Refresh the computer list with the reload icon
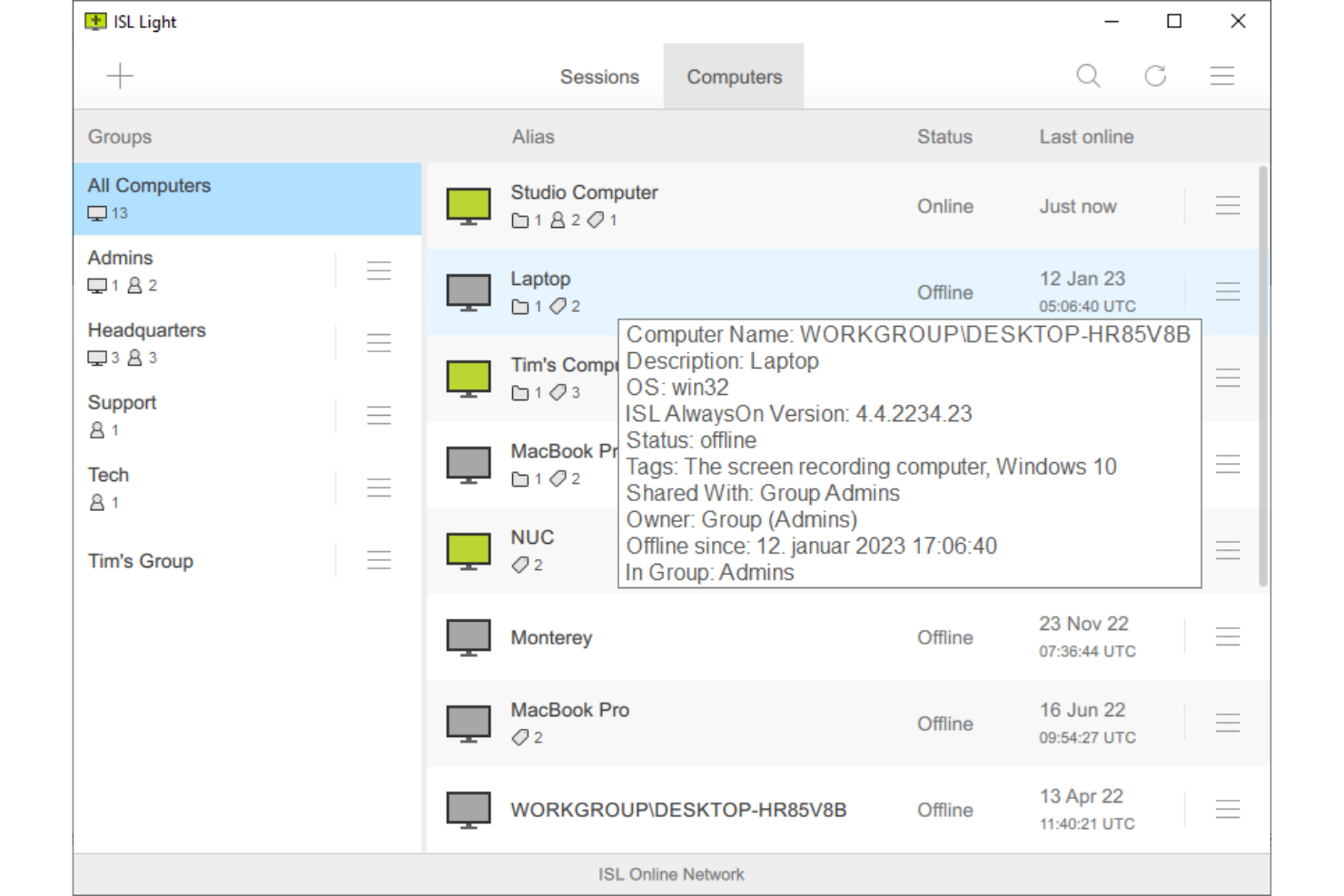The height and width of the screenshot is (896, 1344). [1154, 75]
